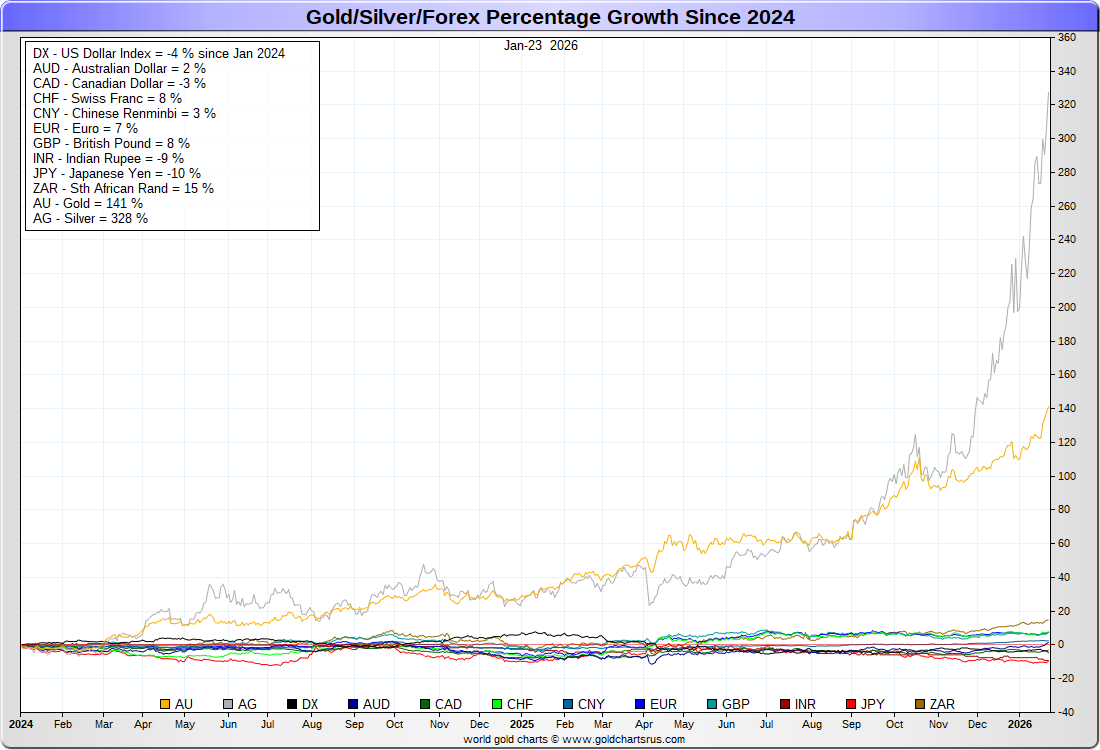The width and height of the screenshot is (1100, 750).
Task: Select the 'DX - US Dollar Index' line
Action: click(x=159, y=53)
